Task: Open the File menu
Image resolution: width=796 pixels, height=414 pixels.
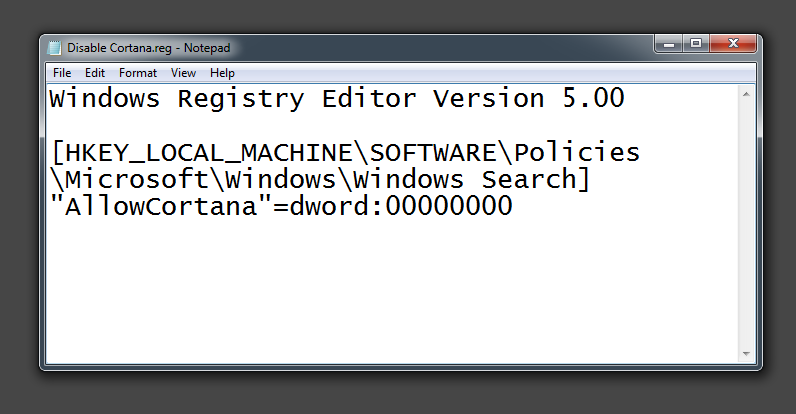Action: (x=62, y=73)
